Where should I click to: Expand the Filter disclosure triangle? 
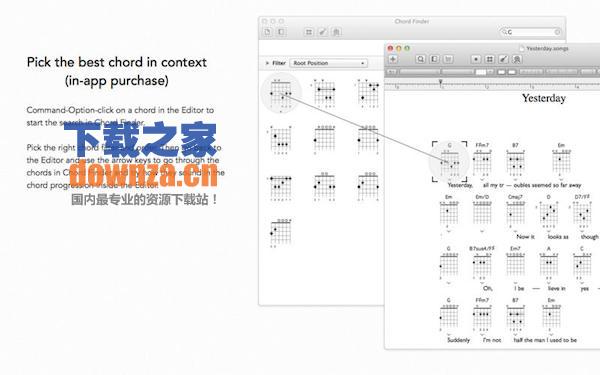[x=267, y=63]
